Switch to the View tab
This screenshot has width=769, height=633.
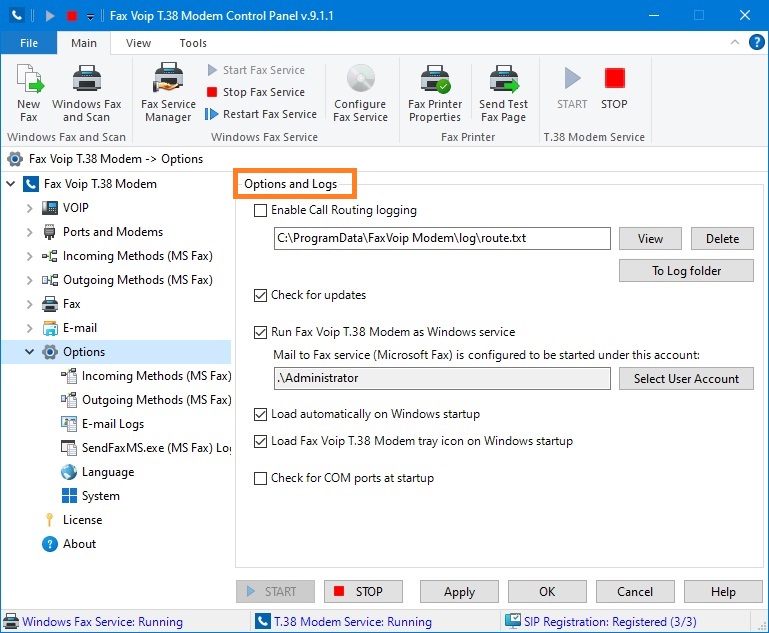click(138, 43)
